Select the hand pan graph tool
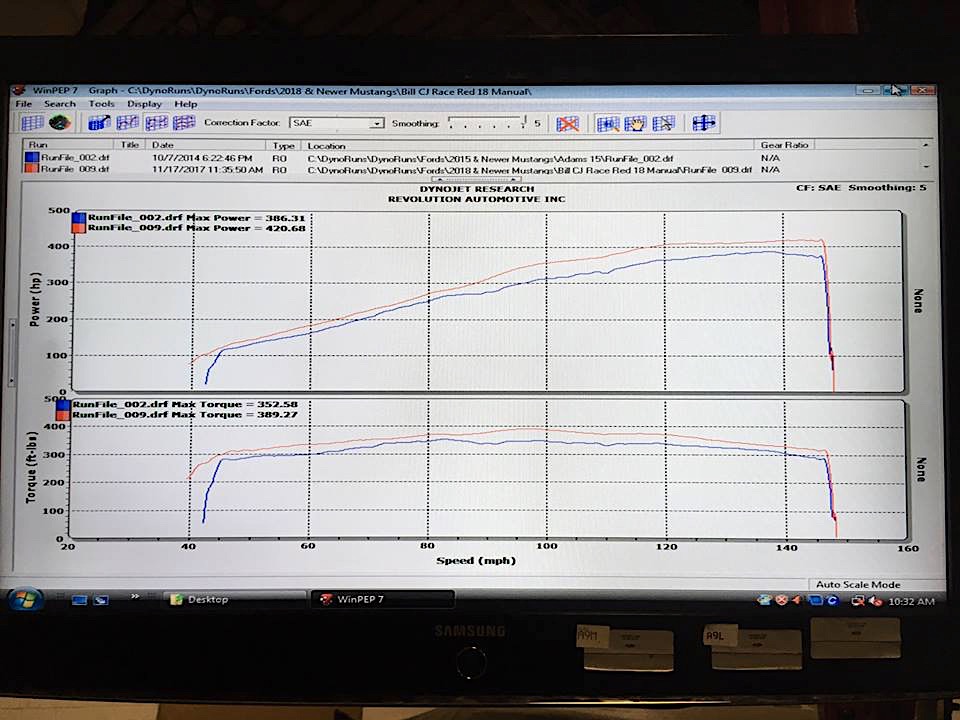The width and height of the screenshot is (960, 720). click(636, 124)
